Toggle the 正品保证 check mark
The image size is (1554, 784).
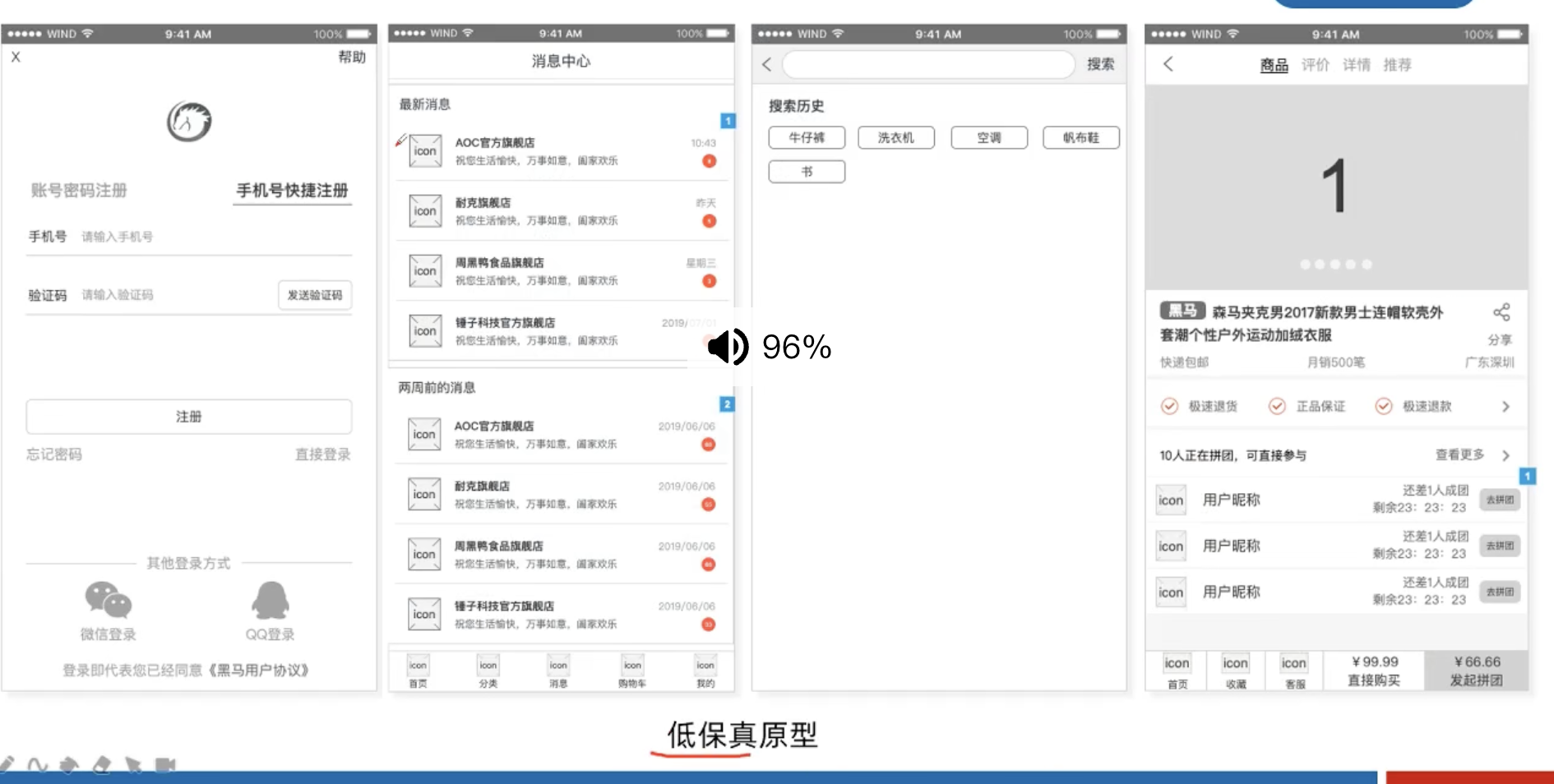1277,406
